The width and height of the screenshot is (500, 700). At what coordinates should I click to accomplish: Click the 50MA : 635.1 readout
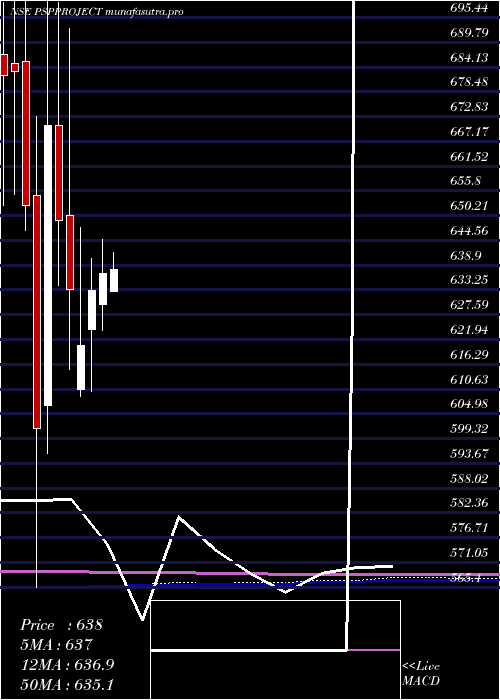click(x=69, y=685)
